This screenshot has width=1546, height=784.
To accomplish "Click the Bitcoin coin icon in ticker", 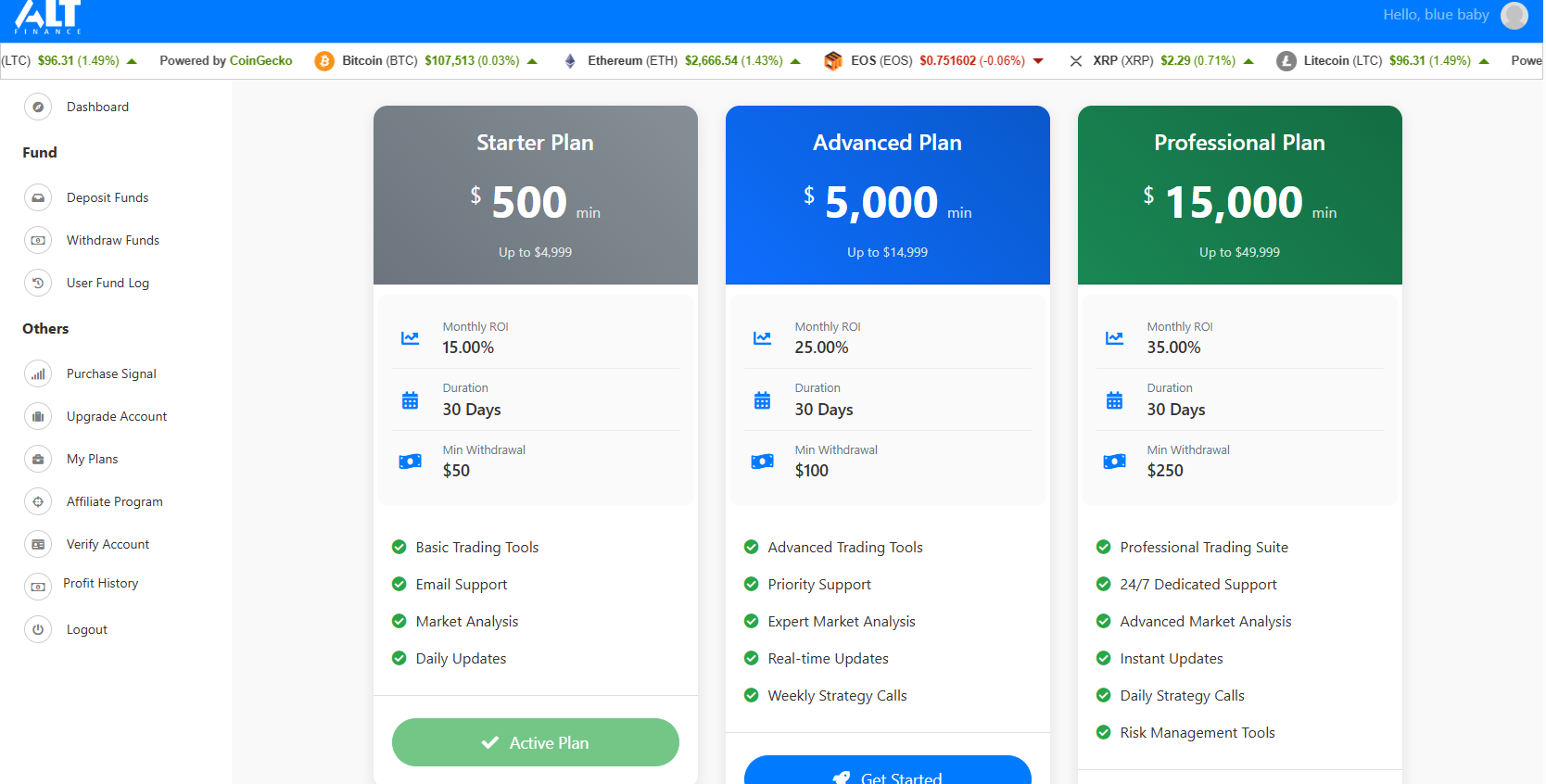I will point(324,61).
